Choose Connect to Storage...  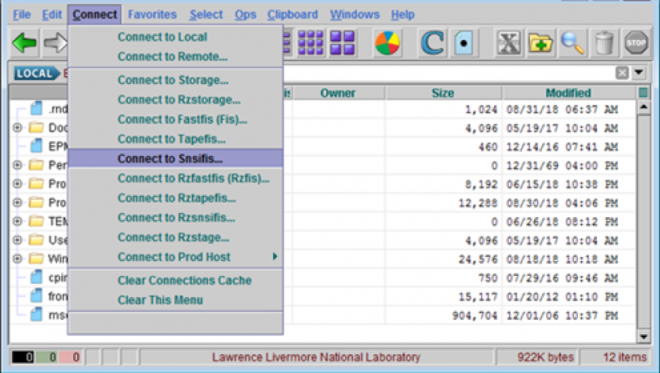pos(176,80)
